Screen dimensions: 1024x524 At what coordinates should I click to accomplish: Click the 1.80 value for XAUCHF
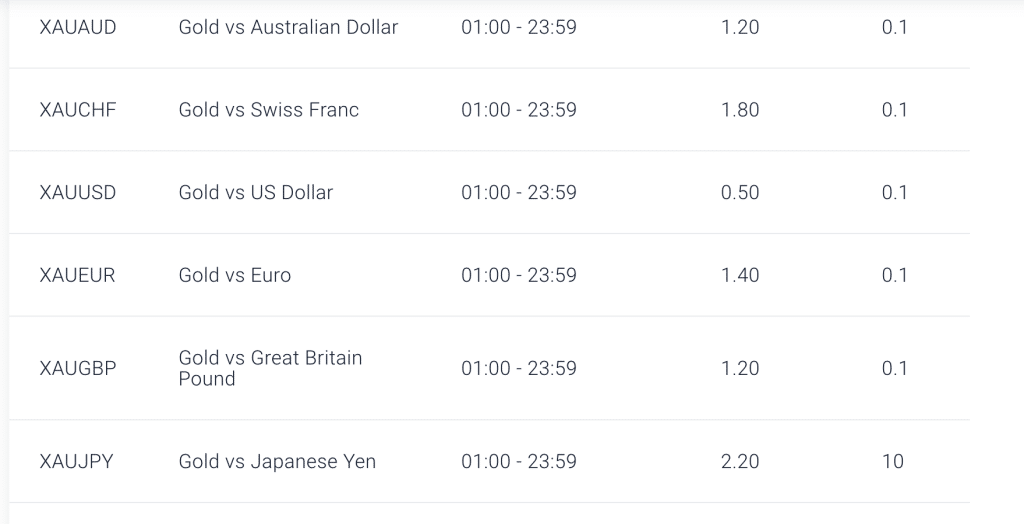pyautogui.click(x=740, y=110)
